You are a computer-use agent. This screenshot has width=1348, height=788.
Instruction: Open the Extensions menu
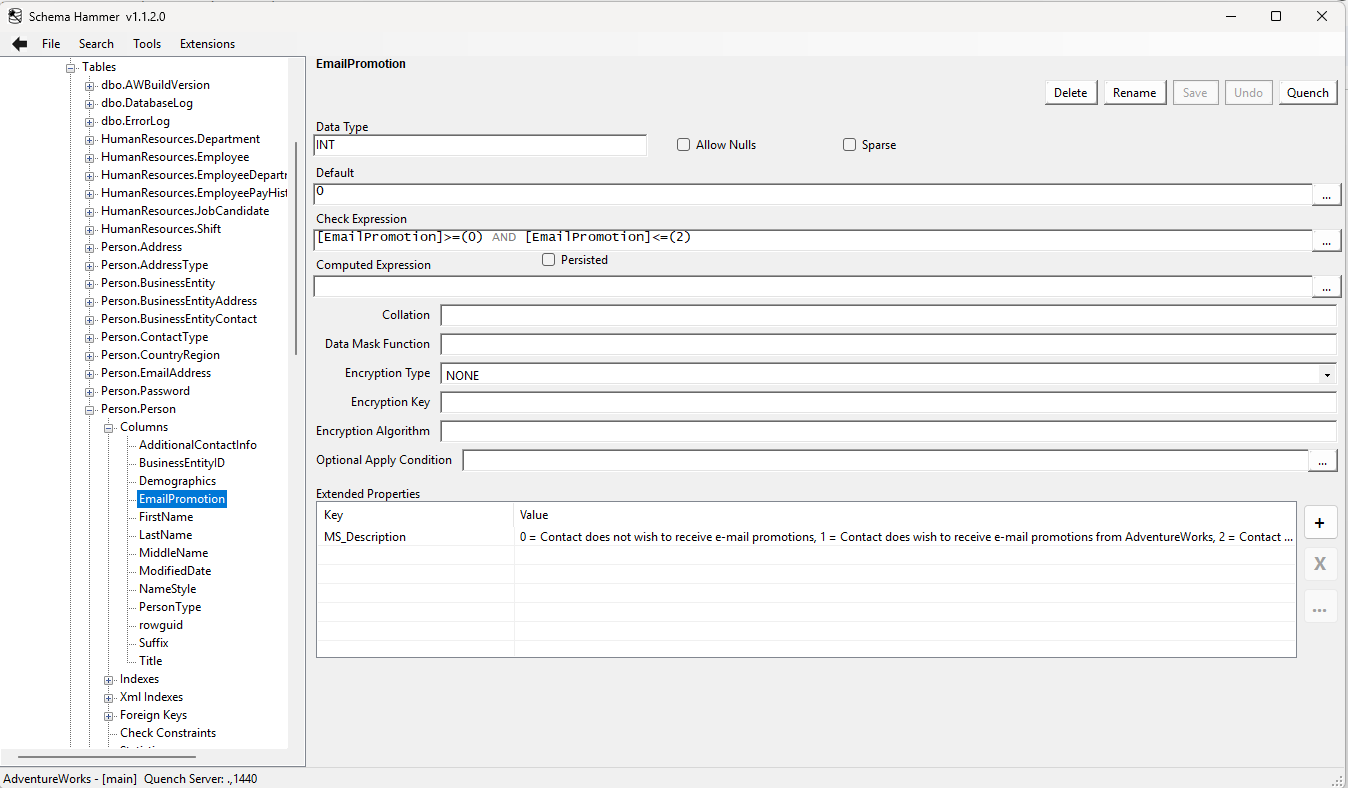(x=207, y=43)
